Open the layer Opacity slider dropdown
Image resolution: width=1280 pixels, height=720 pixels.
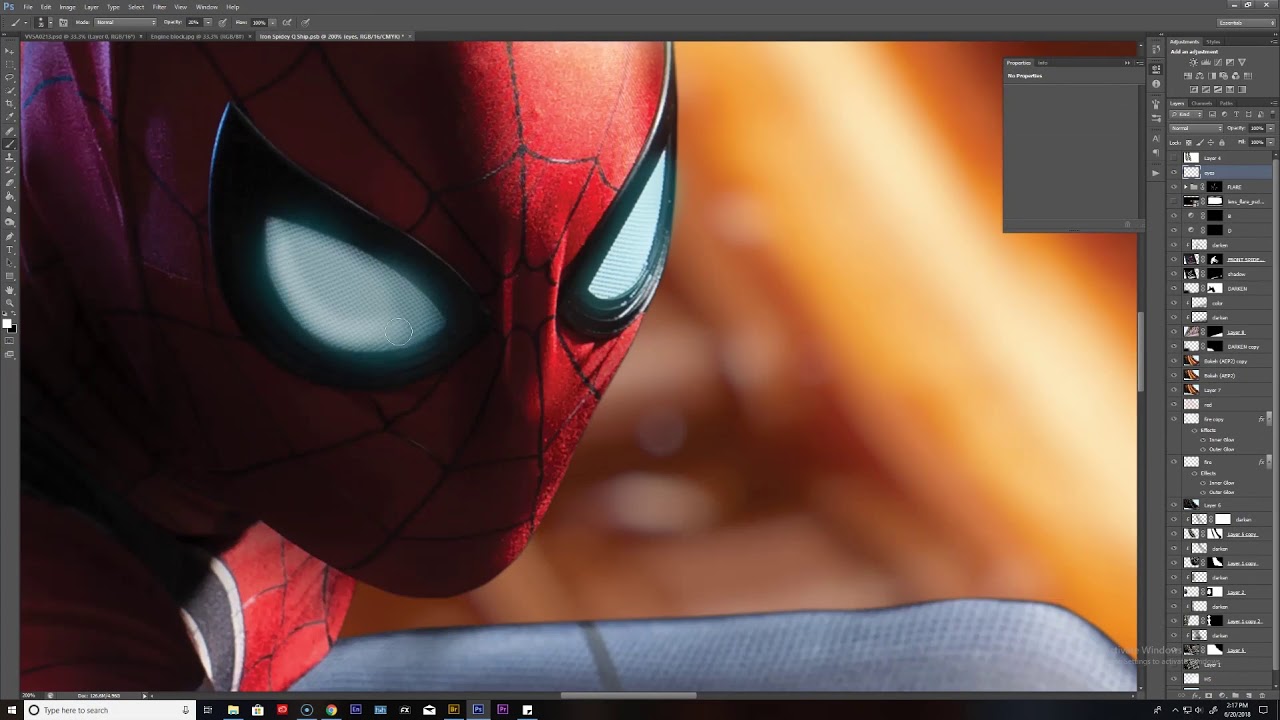(x=1271, y=128)
